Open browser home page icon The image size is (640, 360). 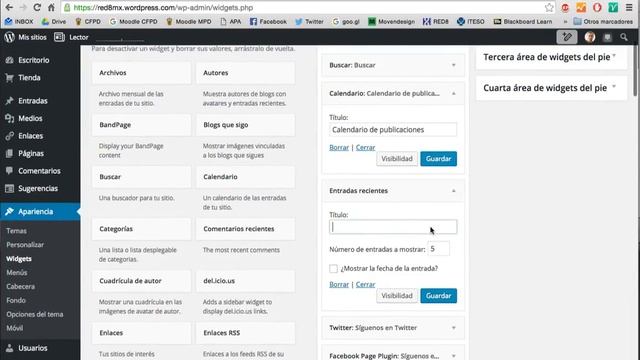[51, 7]
